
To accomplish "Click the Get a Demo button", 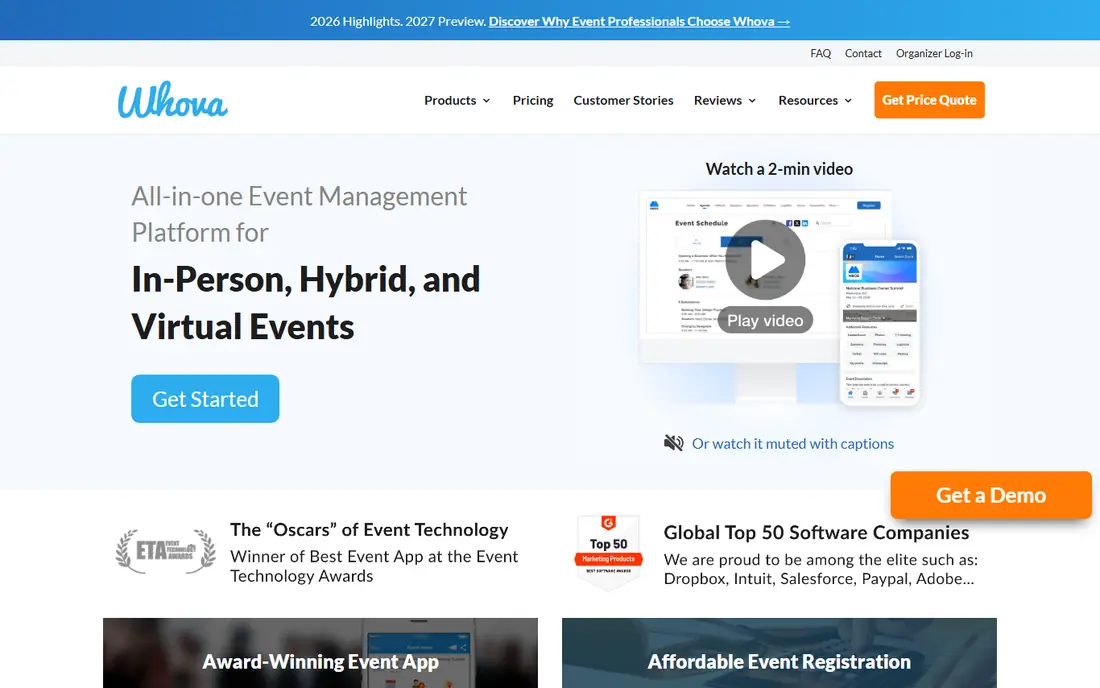I will [x=991, y=495].
